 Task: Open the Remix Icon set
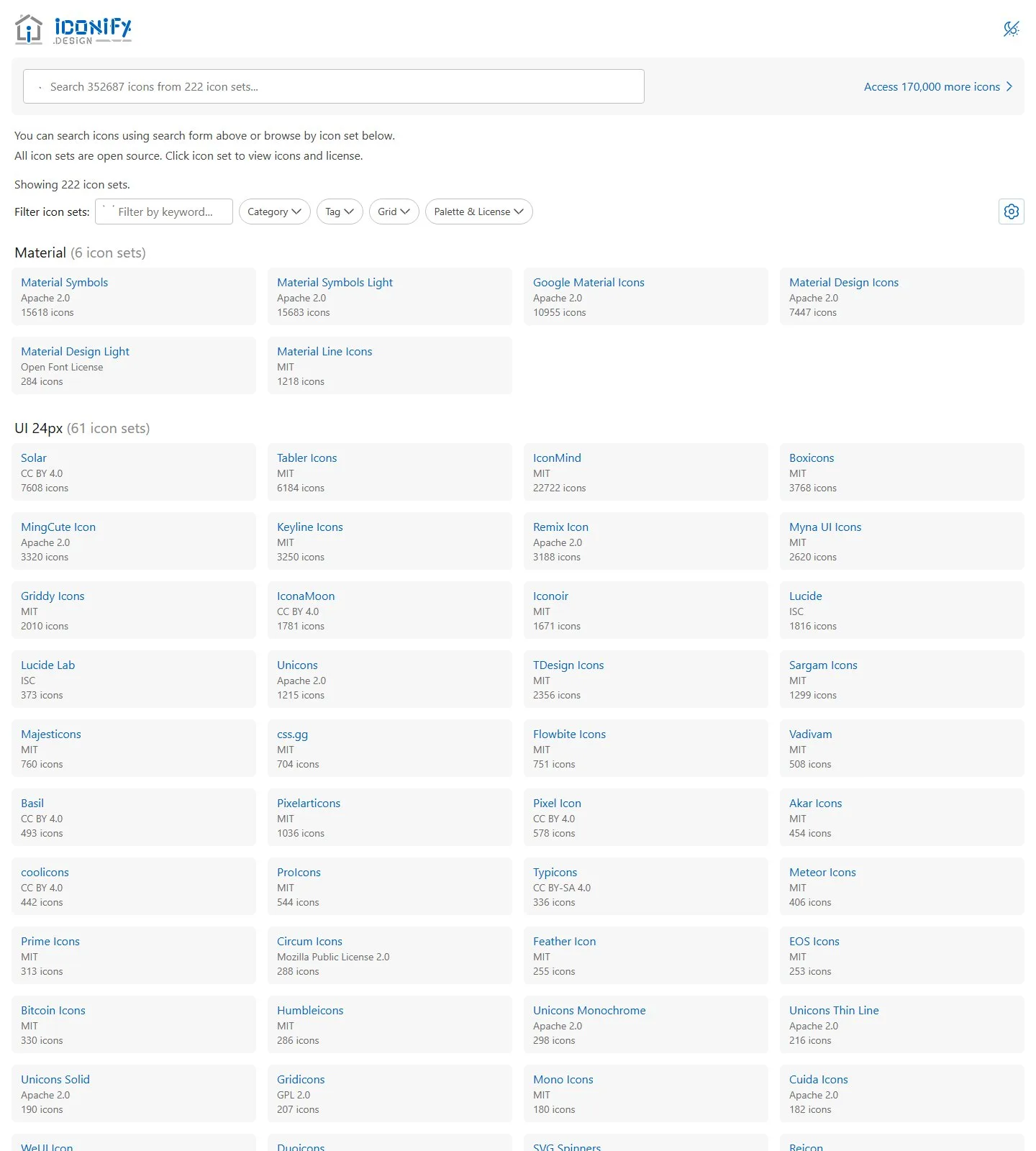tap(646, 541)
